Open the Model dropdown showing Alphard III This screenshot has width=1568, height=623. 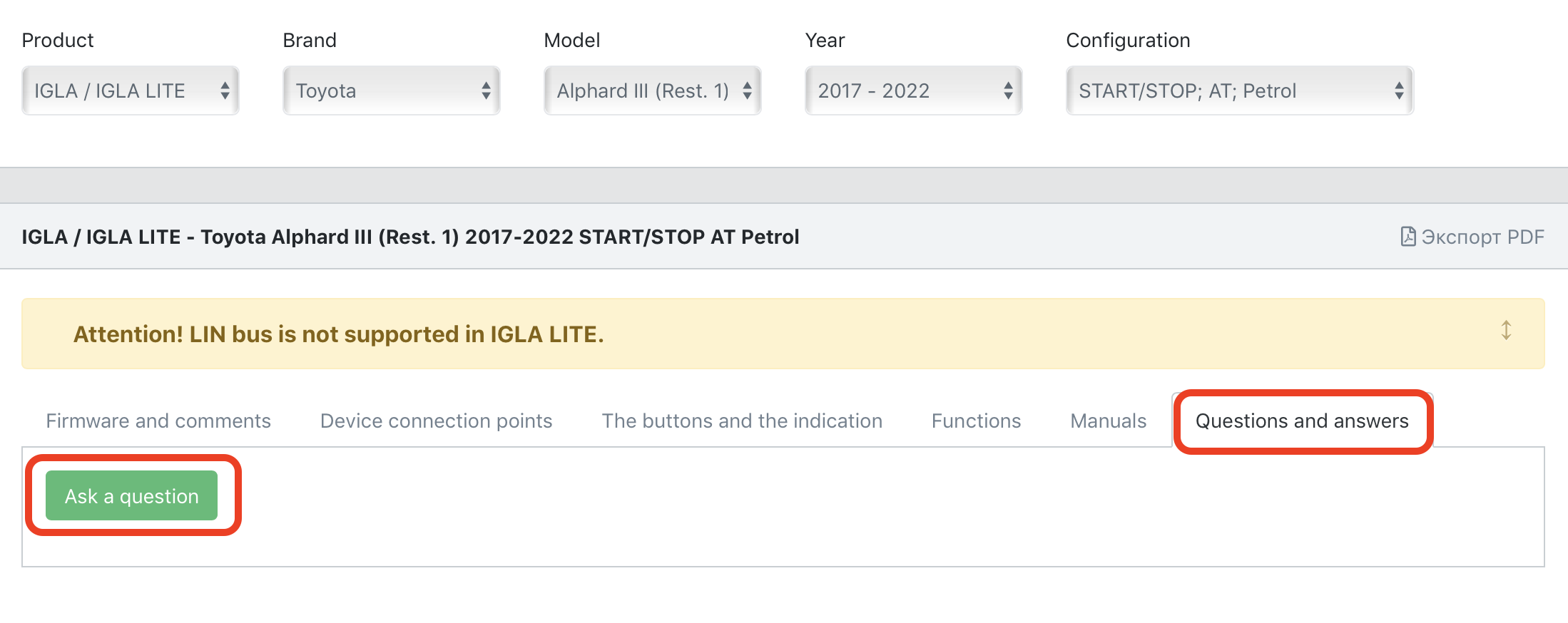(x=653, y=91)
